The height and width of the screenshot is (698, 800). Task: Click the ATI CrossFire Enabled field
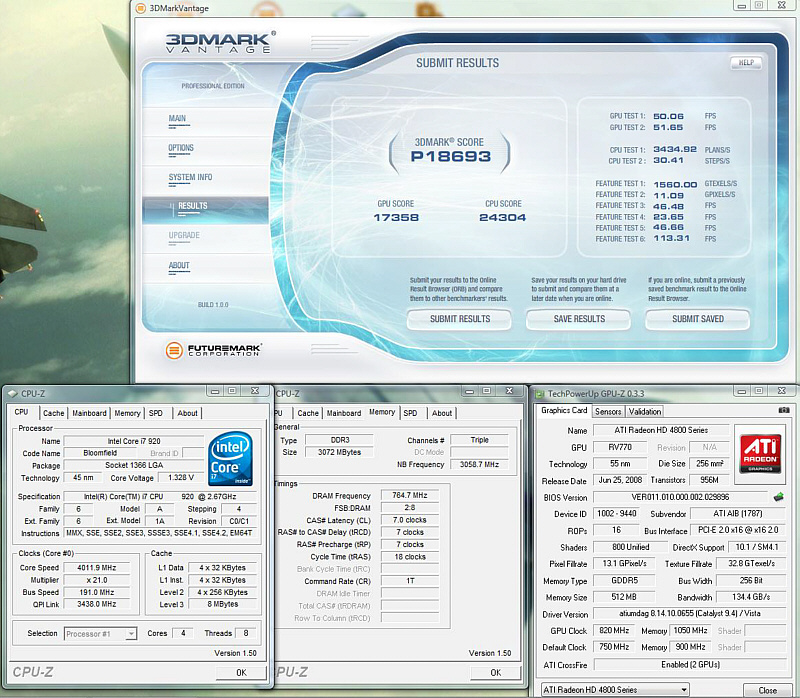(690, 665)
